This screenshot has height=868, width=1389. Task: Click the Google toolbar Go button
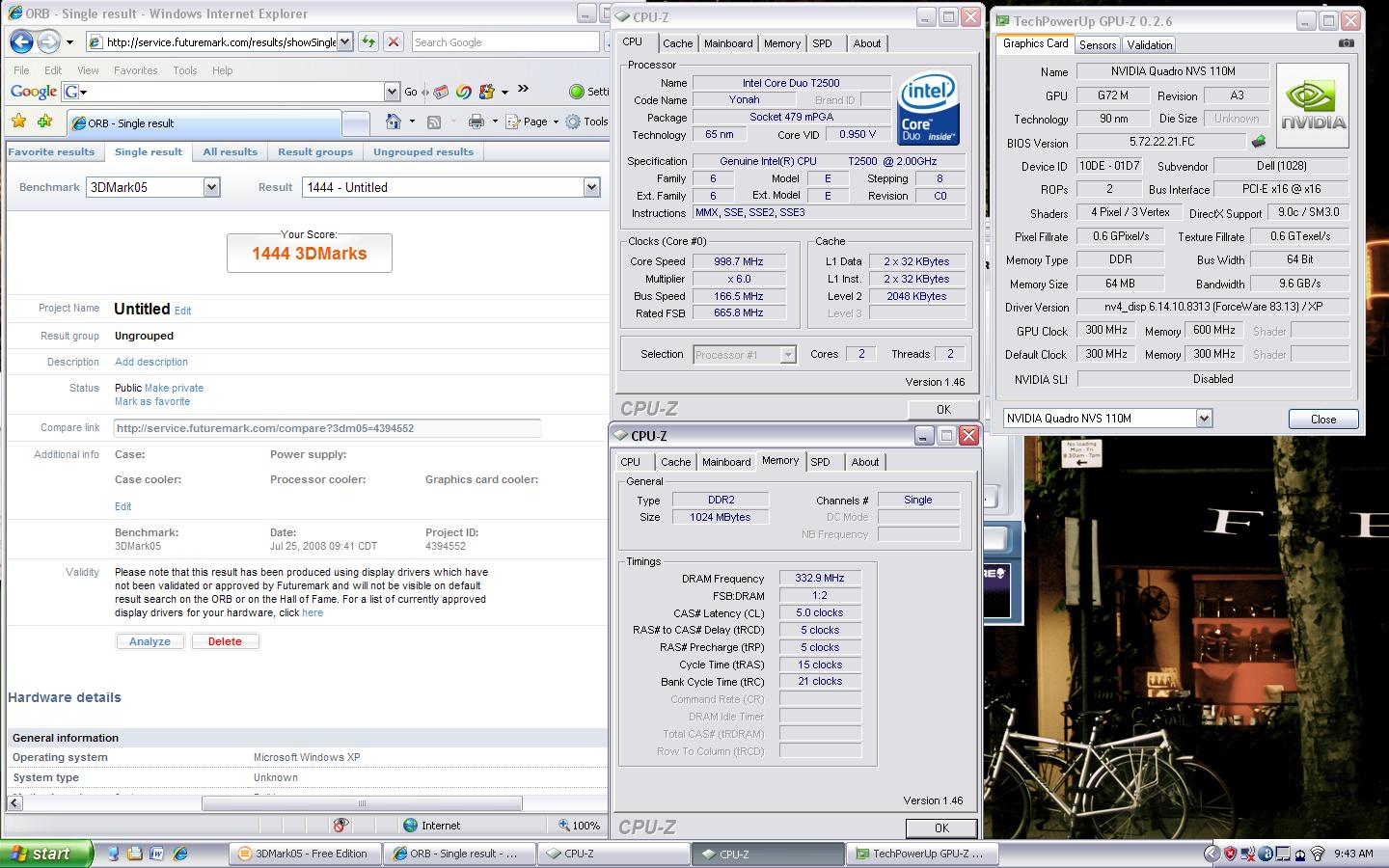click(411, 92)
